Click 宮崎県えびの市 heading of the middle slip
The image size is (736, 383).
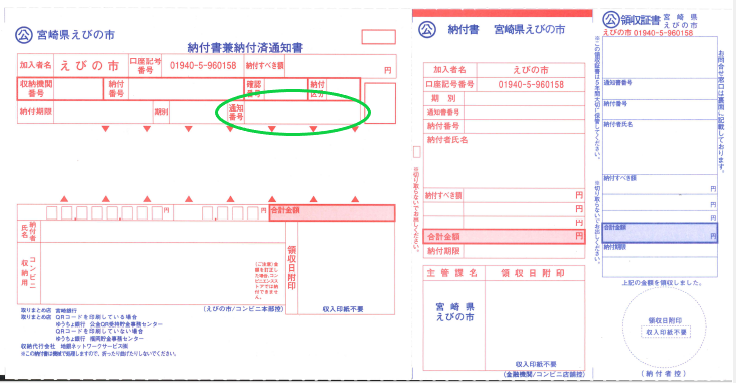point(529,30)
